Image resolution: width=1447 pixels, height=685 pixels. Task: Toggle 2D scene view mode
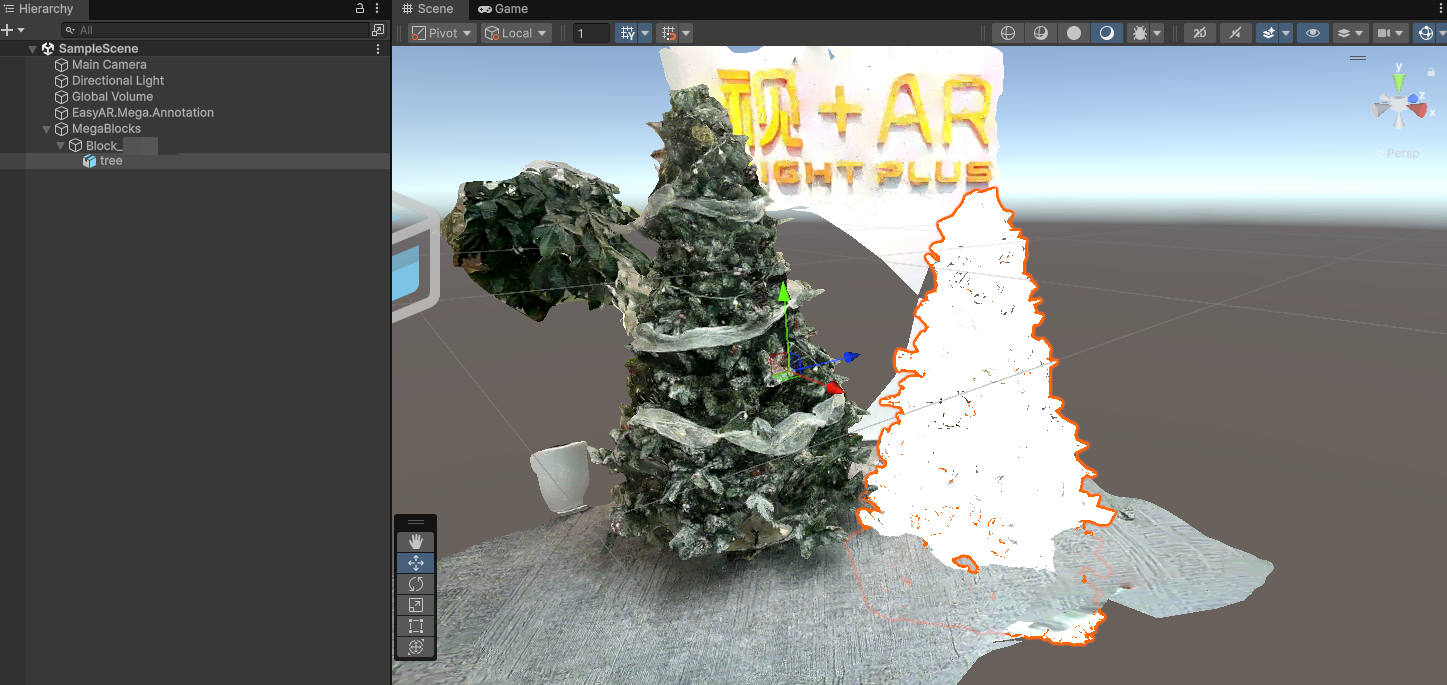1199,32
